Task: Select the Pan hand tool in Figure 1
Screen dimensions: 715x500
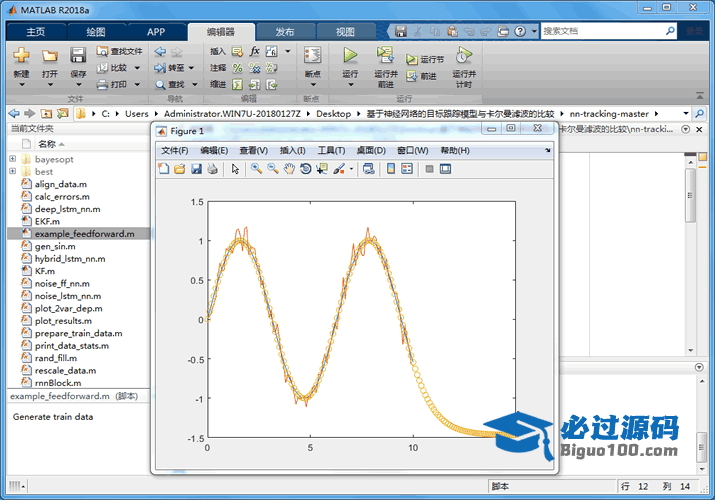Action: coord(289,169)
